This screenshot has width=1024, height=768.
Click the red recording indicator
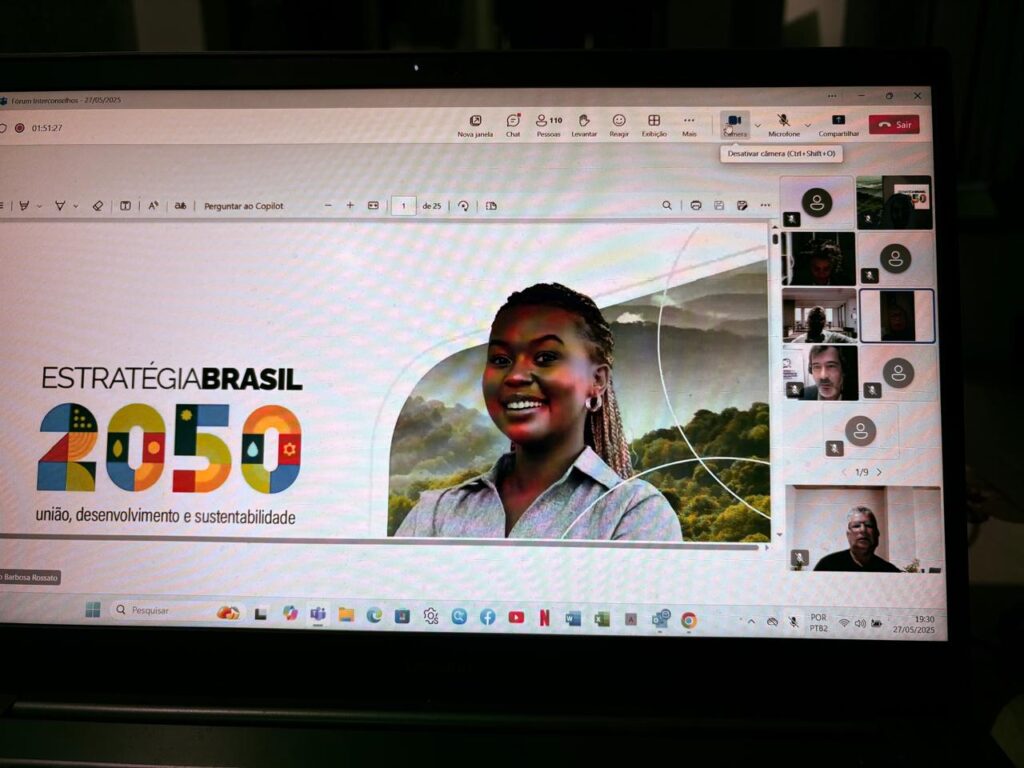pyautogui.click(x=20, y=128)
